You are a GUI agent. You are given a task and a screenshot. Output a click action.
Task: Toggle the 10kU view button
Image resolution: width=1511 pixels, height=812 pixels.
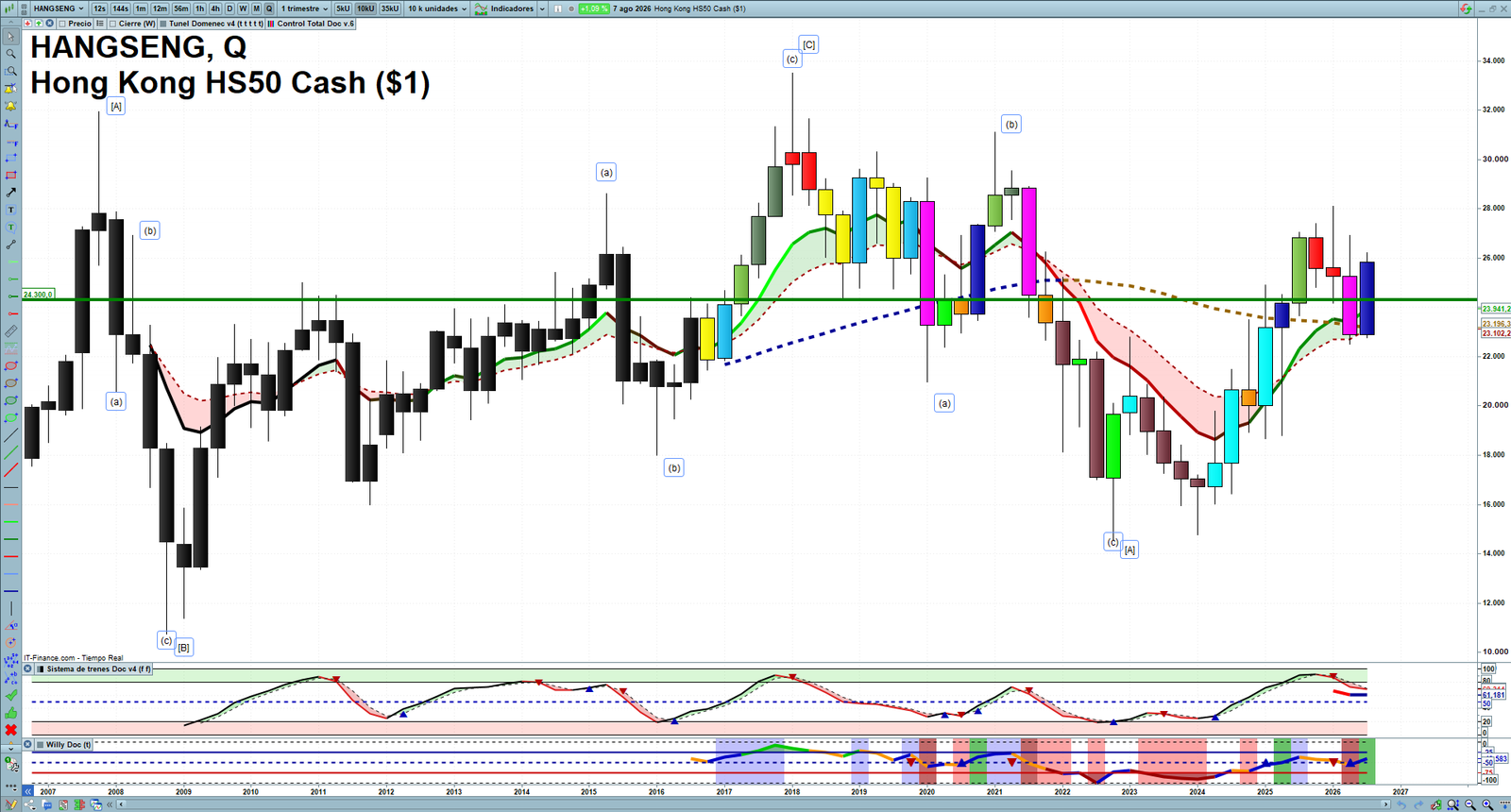pyautogui.click(x=365, y=8)
